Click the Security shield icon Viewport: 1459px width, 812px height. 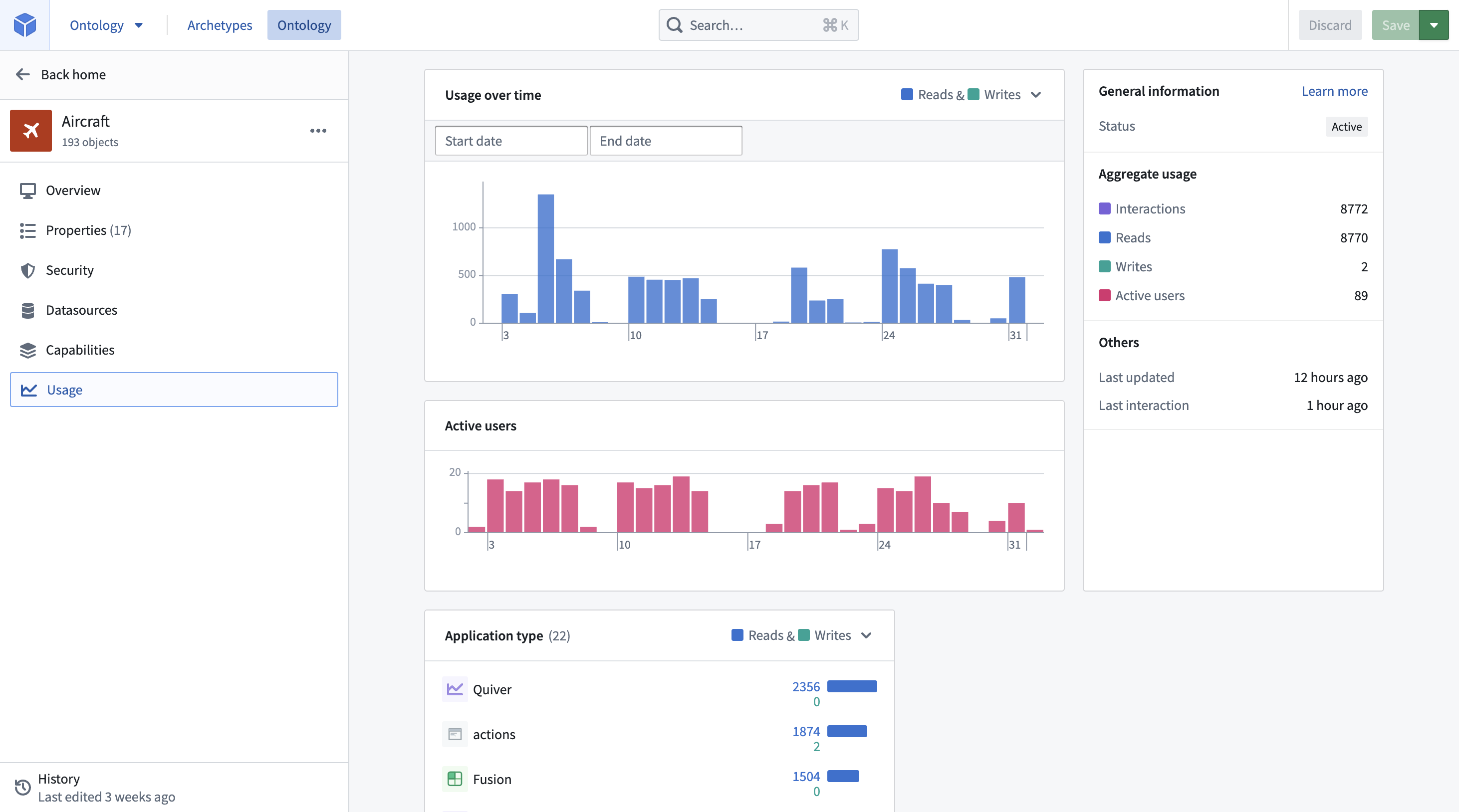[x=27, y=270]
